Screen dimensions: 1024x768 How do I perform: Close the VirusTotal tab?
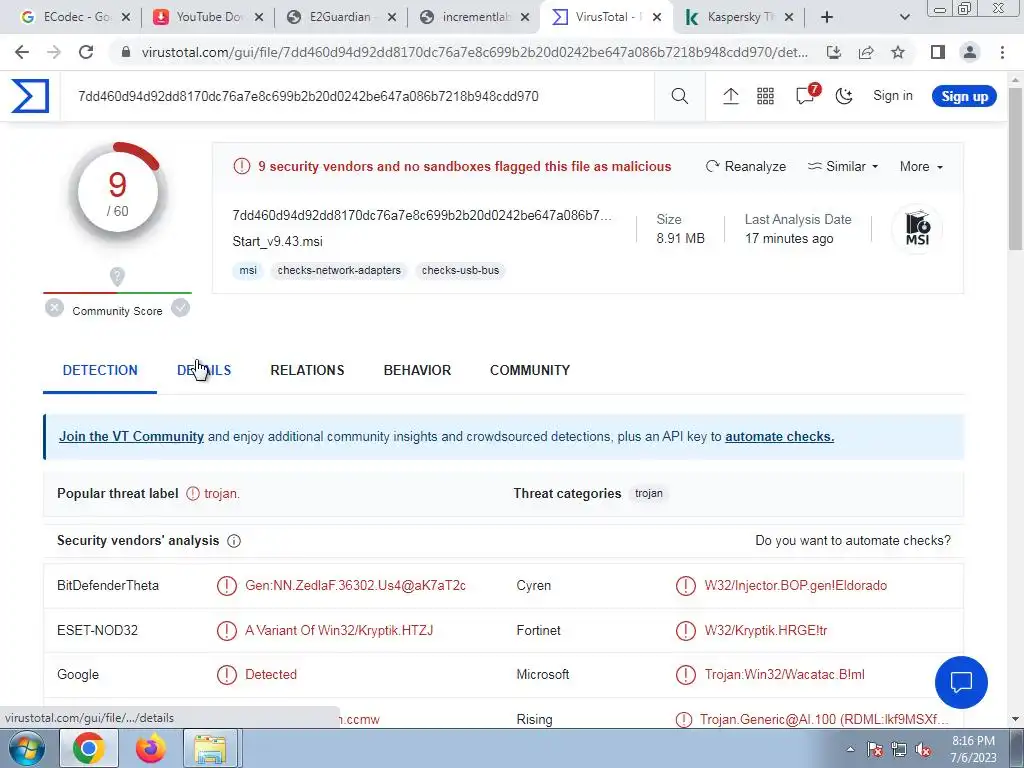click(x=657, y=17)
